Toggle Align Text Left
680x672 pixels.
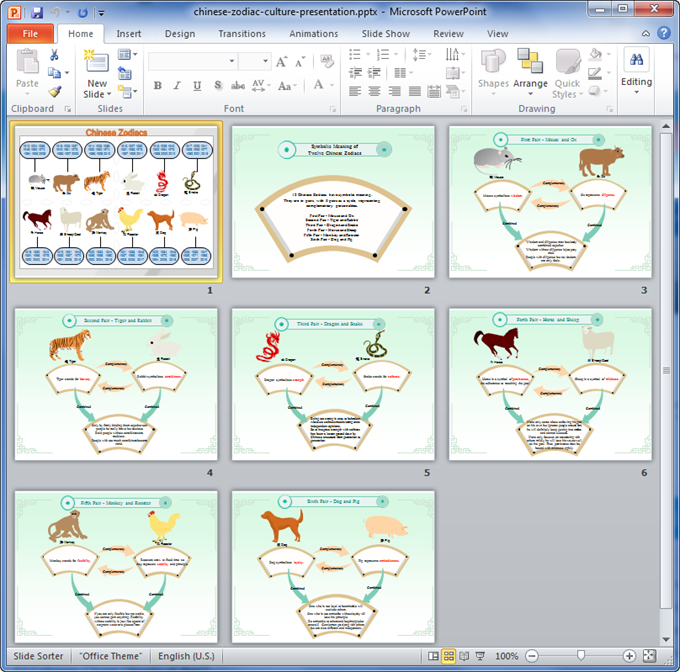[x=355, y=91]
